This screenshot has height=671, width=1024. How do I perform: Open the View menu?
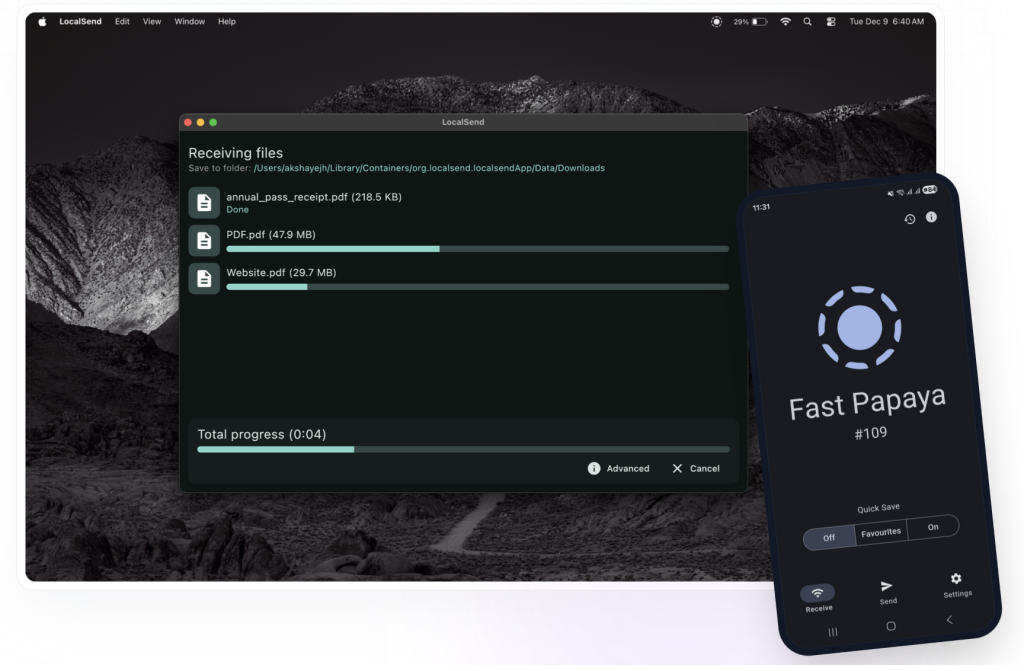(152, 22)
